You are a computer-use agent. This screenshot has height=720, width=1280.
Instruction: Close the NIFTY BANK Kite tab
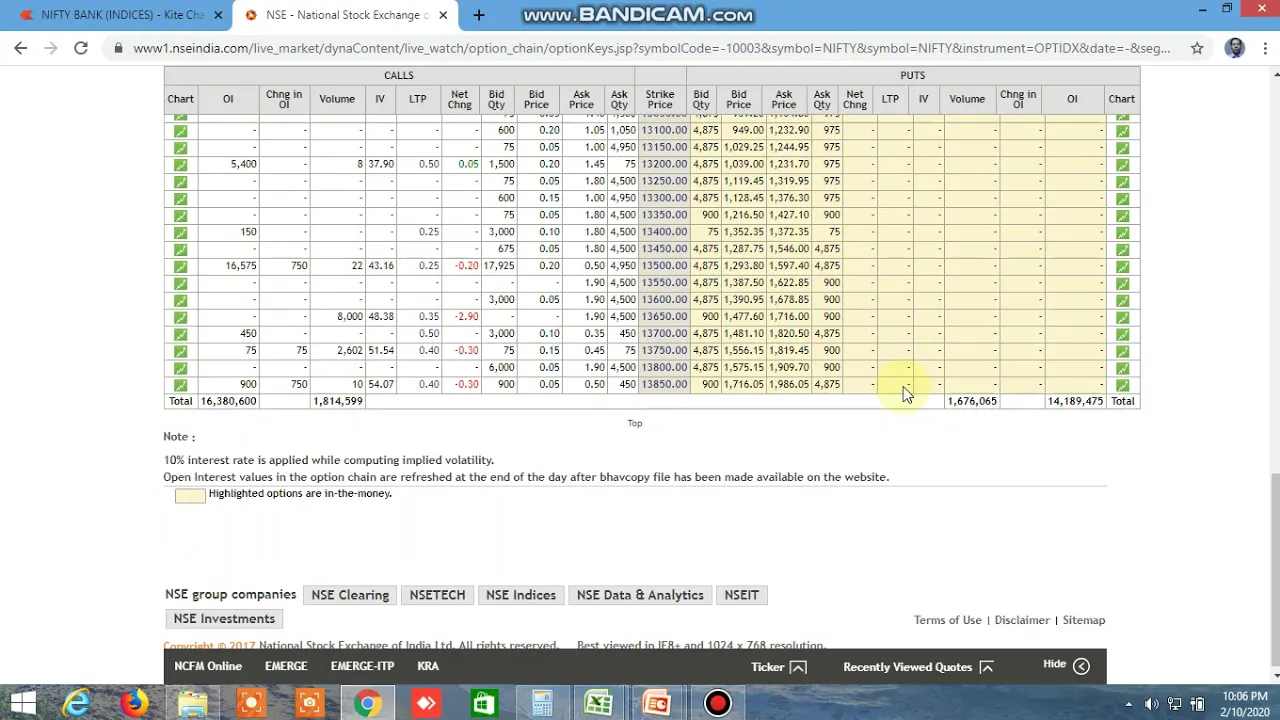point(218,15)
